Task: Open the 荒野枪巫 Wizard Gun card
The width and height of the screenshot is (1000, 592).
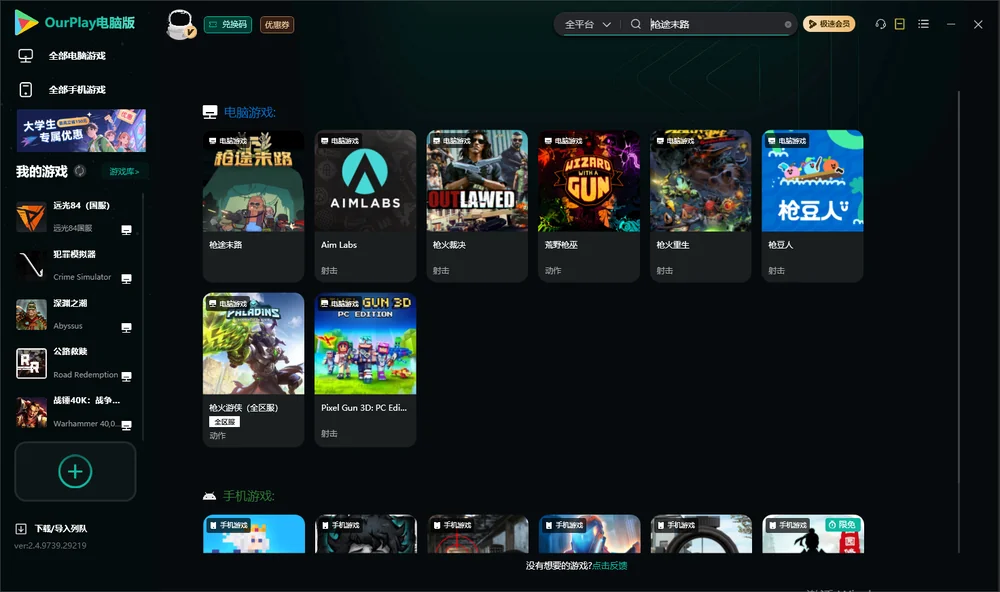Action: [x=589, y=206]
